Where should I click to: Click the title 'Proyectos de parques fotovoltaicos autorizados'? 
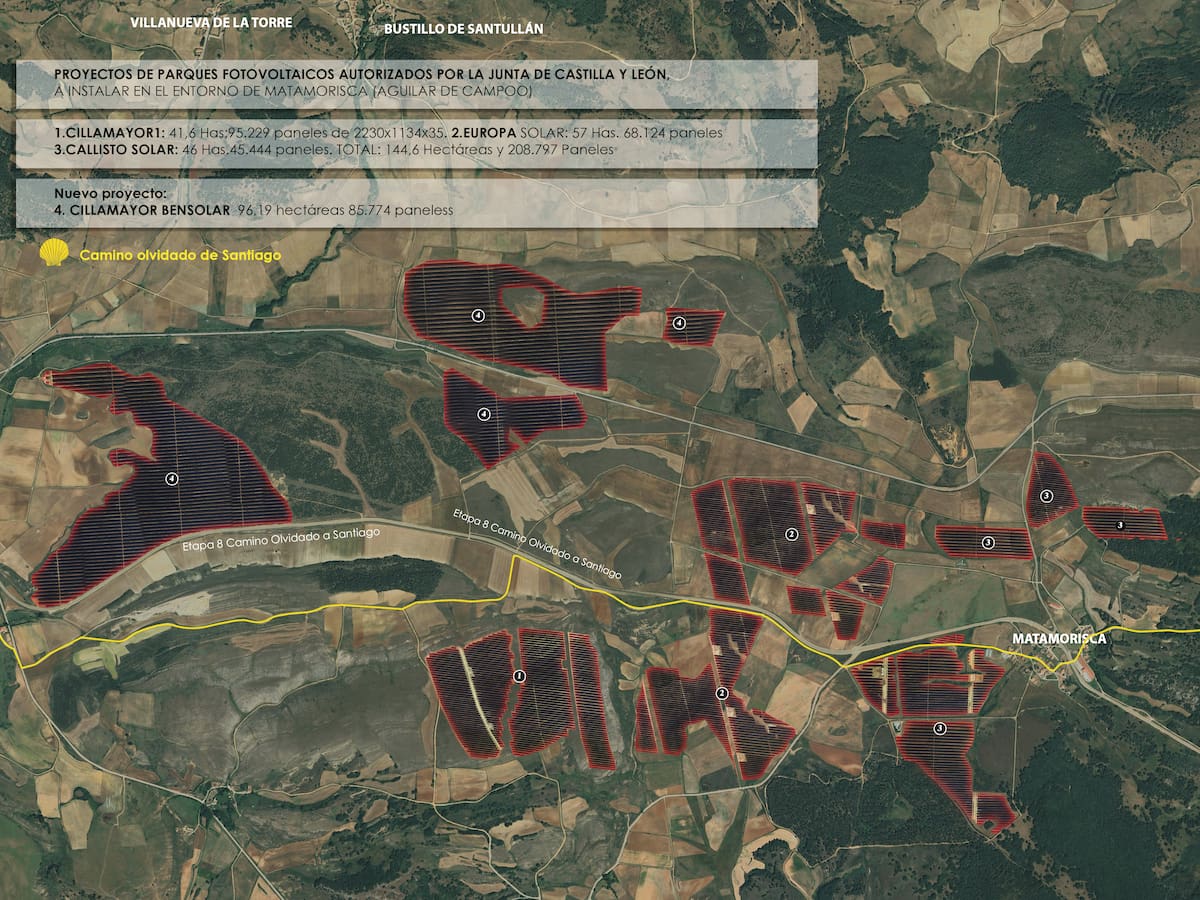click(360, 75)
